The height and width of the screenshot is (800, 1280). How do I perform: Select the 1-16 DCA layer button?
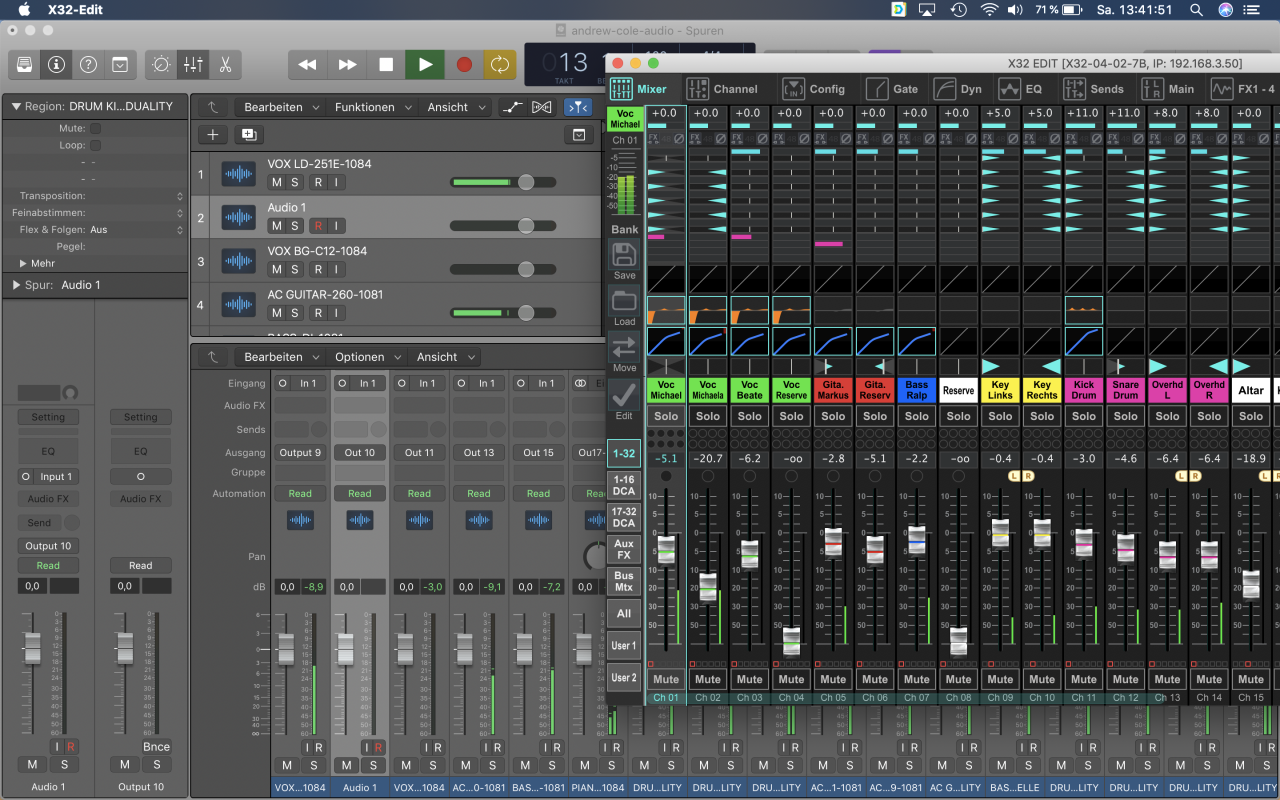point(624,485)
